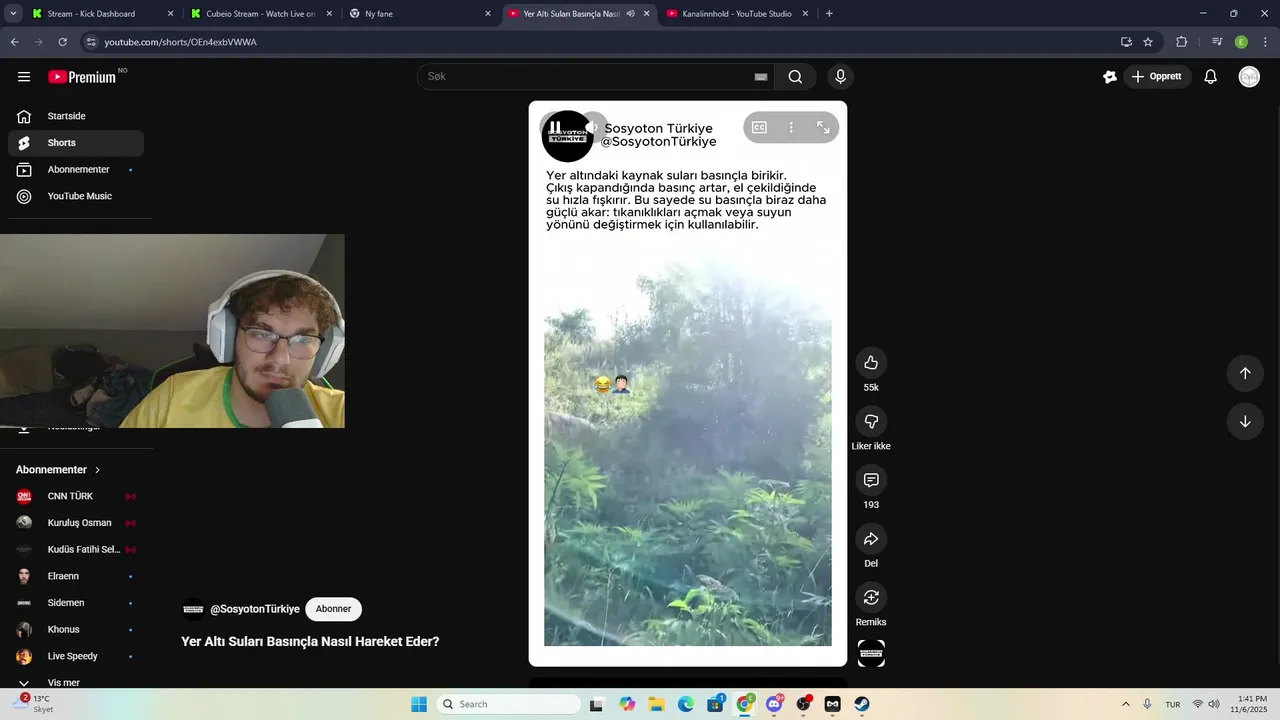Go to the previous Short with up arrow
The height and width of the screenshot is (720, 1280).
point(1245,373)
